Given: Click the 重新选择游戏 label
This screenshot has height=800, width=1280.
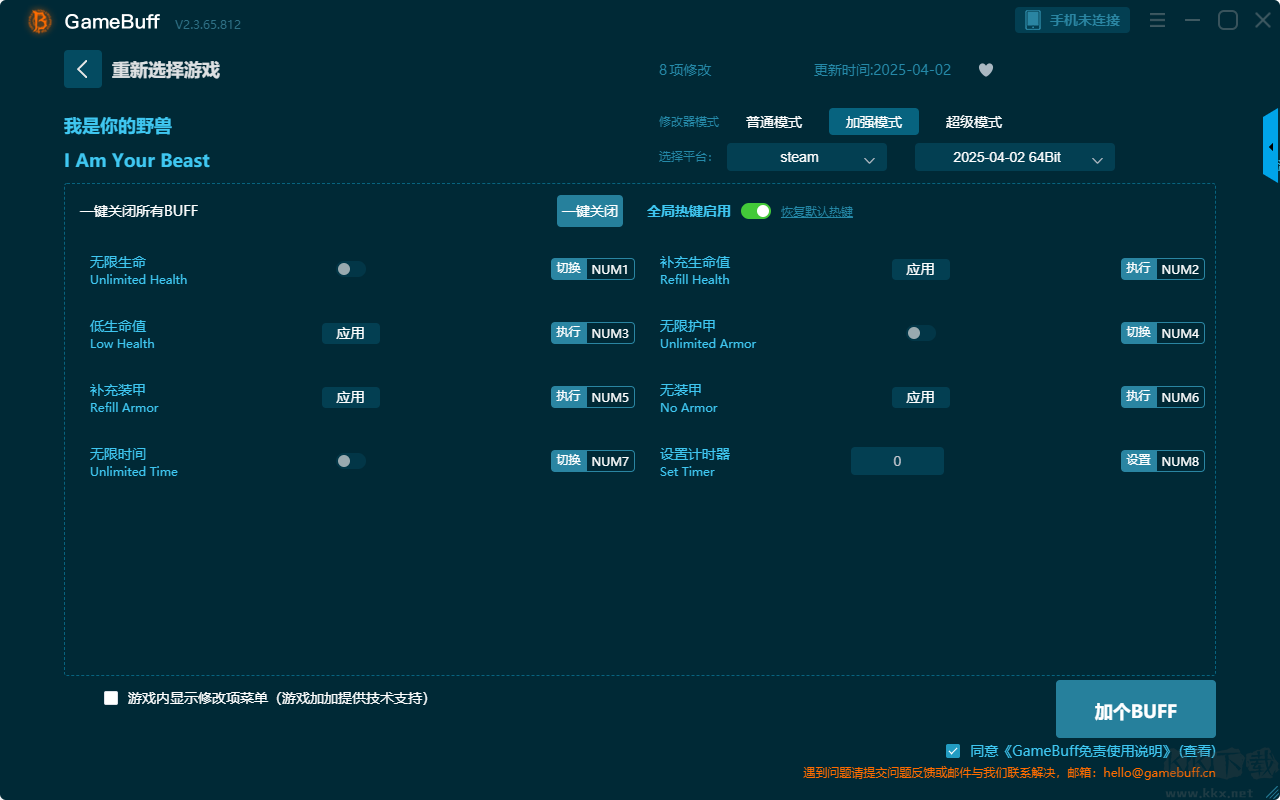Looking at the screenshot, I should pyautogui.click(x=166, y=70).
